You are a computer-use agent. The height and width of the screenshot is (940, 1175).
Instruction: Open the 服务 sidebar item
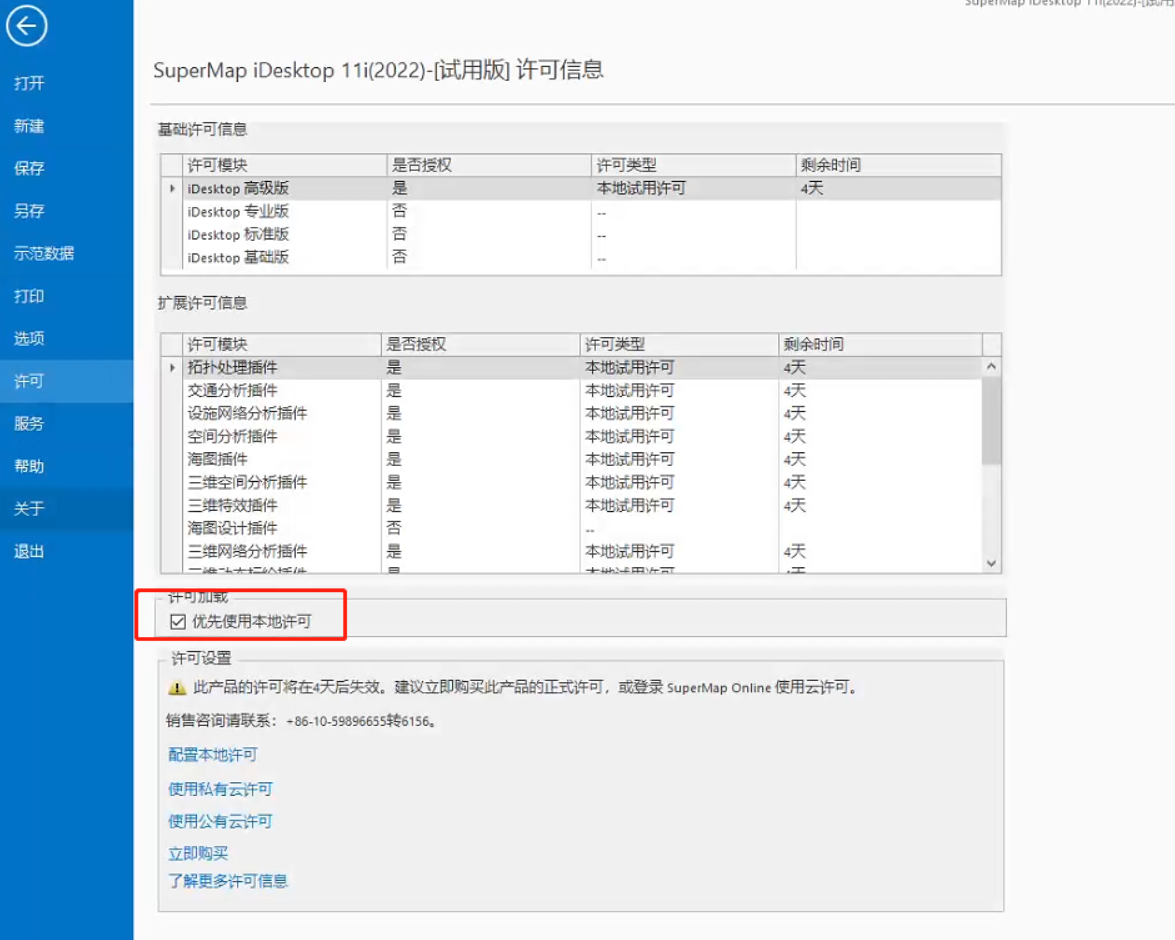coord(67,424)
